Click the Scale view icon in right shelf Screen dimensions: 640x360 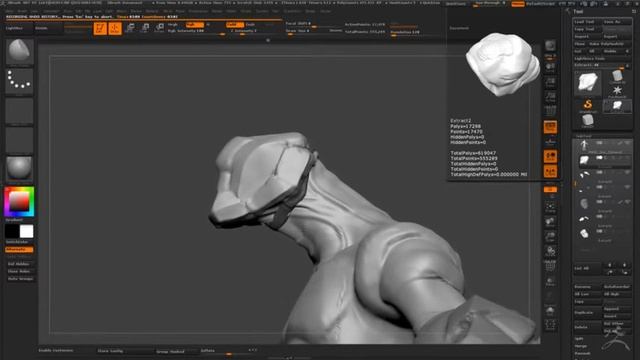click(550, 237)
